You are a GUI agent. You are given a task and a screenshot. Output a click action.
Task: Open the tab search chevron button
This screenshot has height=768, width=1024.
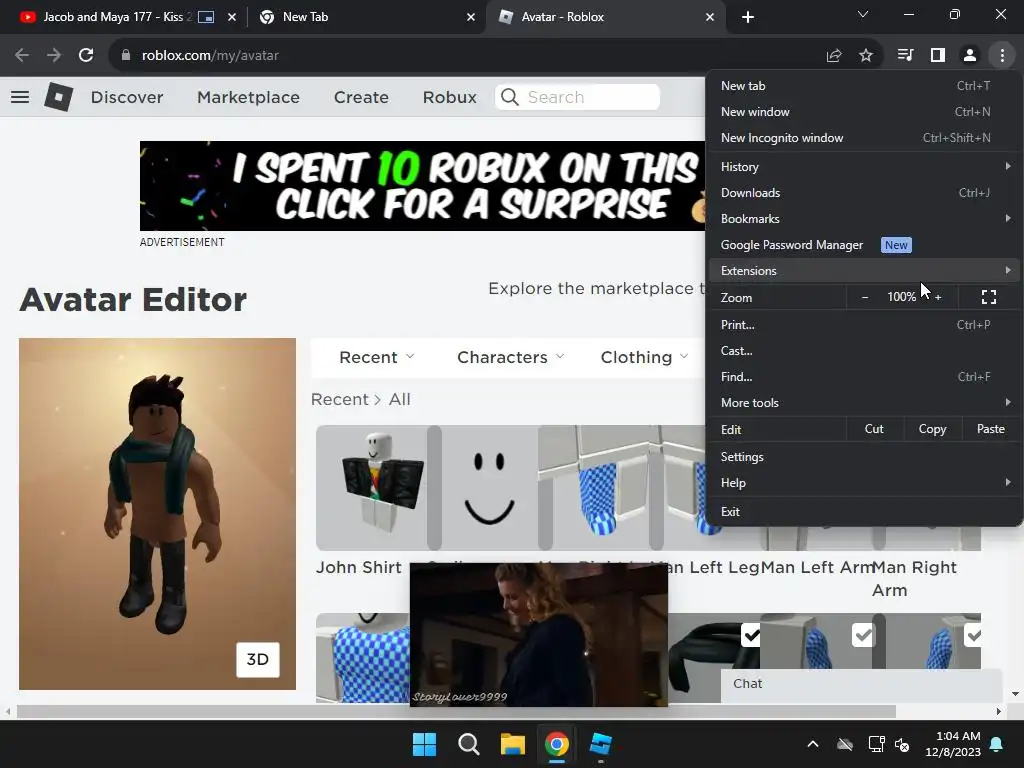tap(863, 14)
